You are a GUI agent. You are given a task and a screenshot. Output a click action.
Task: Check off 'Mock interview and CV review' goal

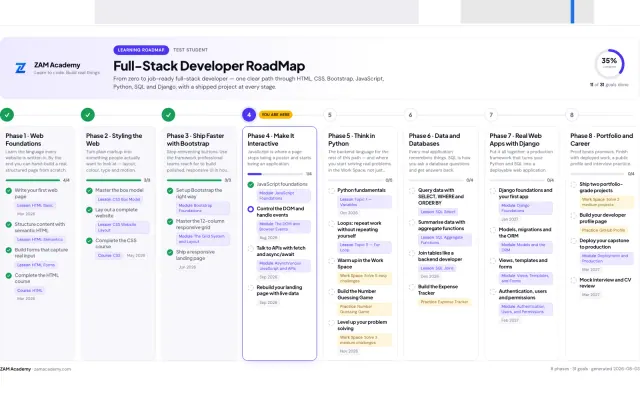click(573, 280)
